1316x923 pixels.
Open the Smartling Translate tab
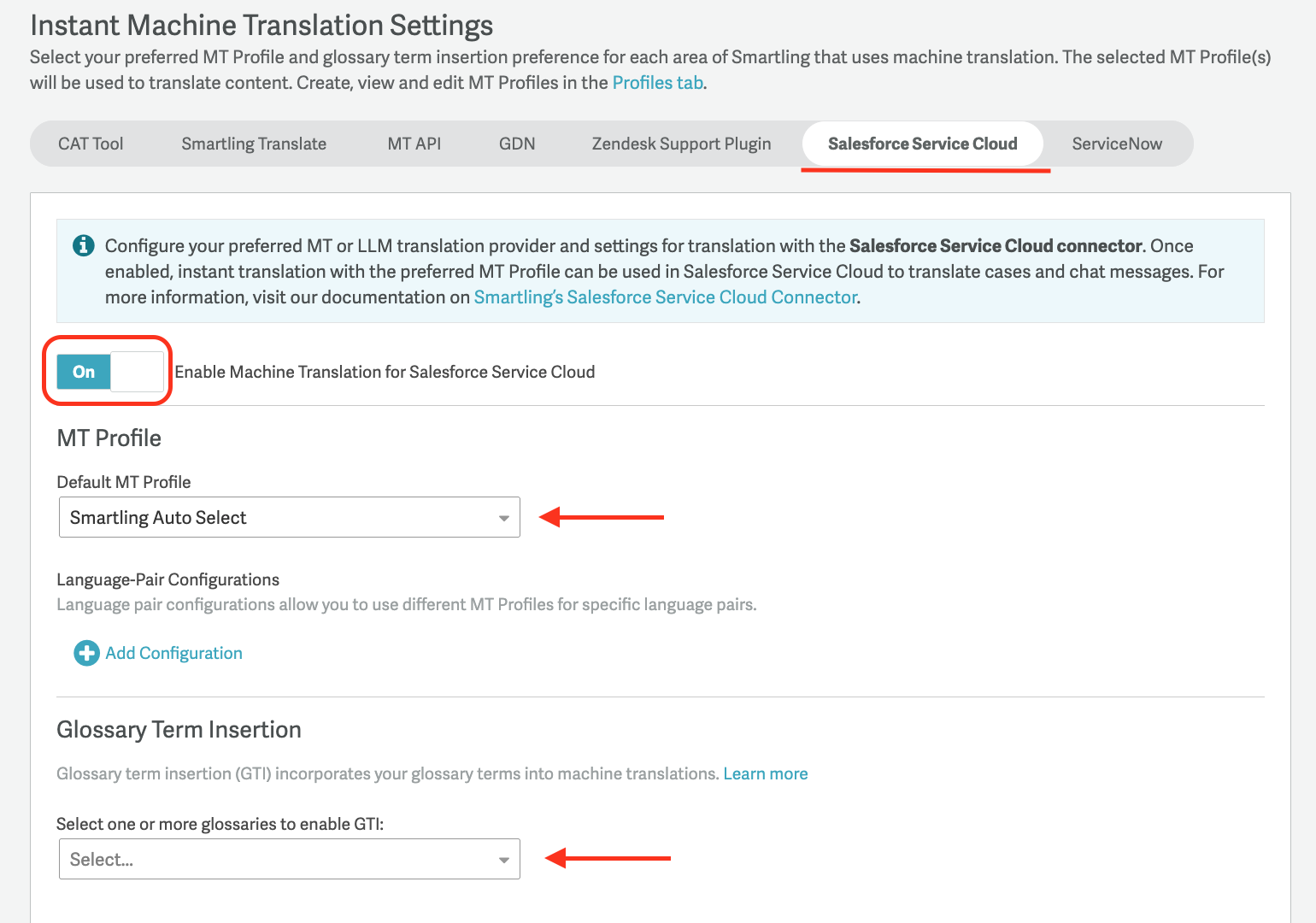(x=254, y=144)
